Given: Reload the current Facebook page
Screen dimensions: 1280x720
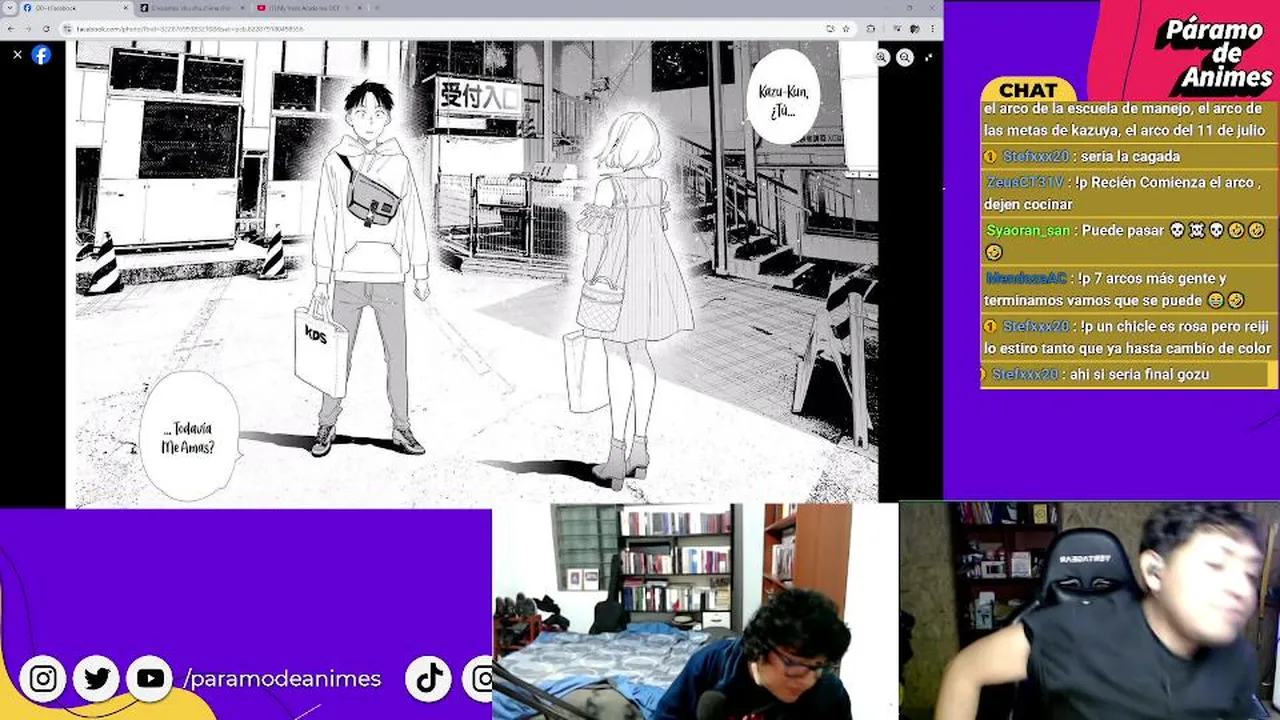Looking at the screenshot, I should point(45,29).
